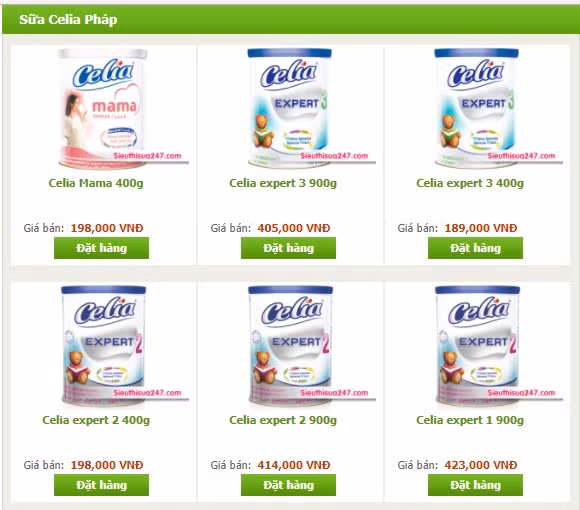Open the Celia expert 2 400g can image
The height and width of the screenshot is (510, 580).
pos(102,345)
